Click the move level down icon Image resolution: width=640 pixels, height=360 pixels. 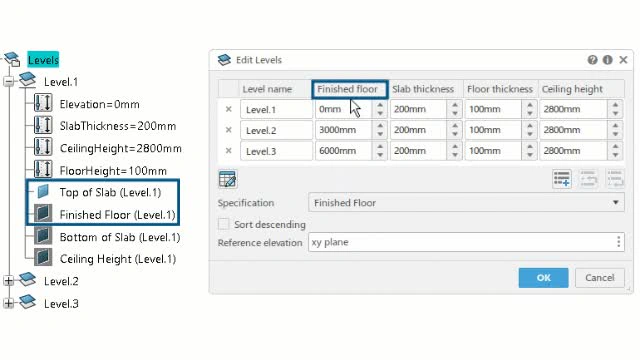click(615, 179)
